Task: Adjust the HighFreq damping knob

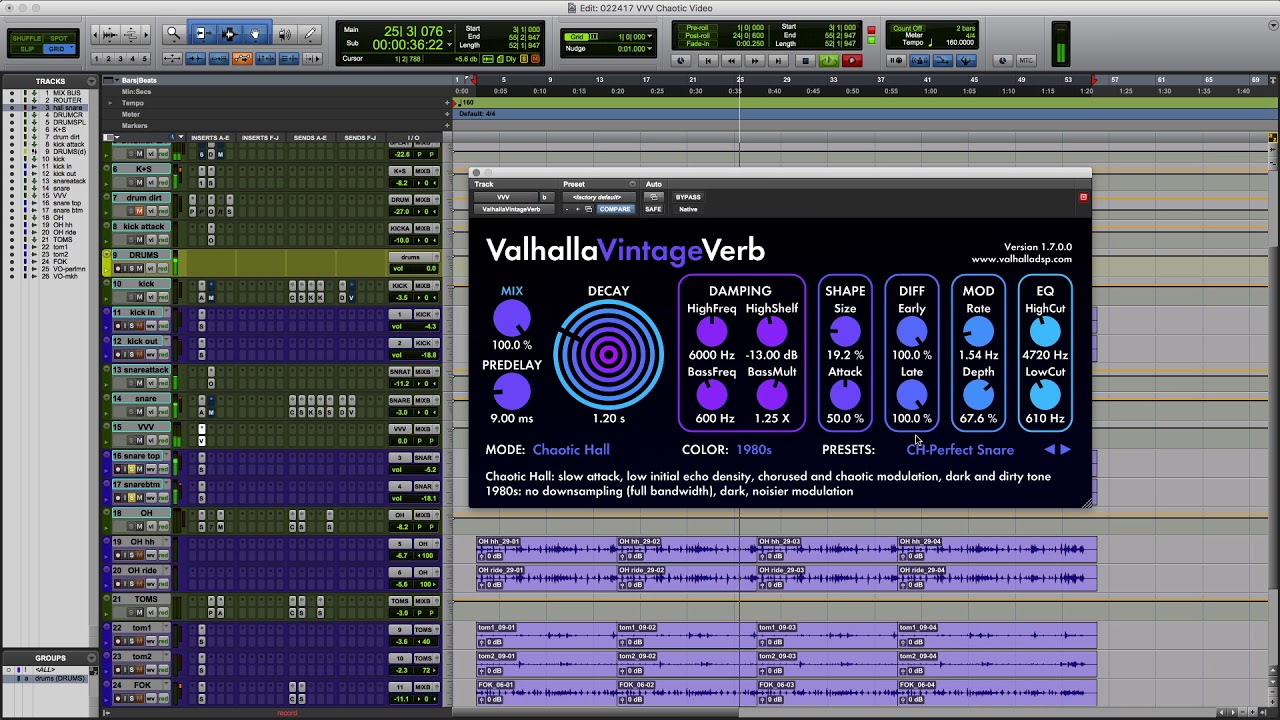Action: (711, 332)
